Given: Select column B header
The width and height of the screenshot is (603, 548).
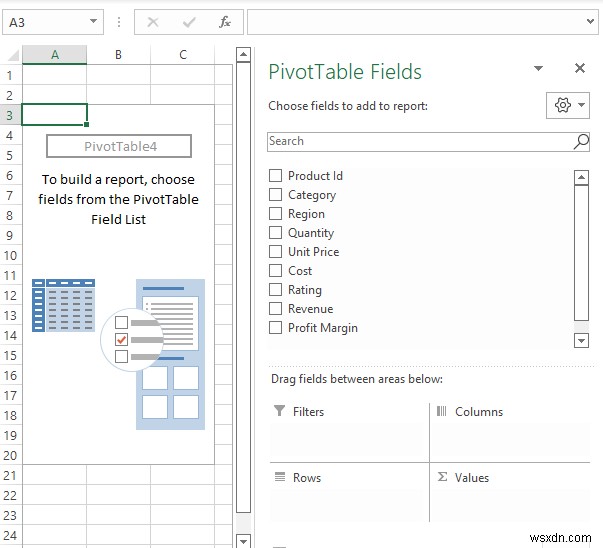Looking at the screenshot, I should point(118,55).
